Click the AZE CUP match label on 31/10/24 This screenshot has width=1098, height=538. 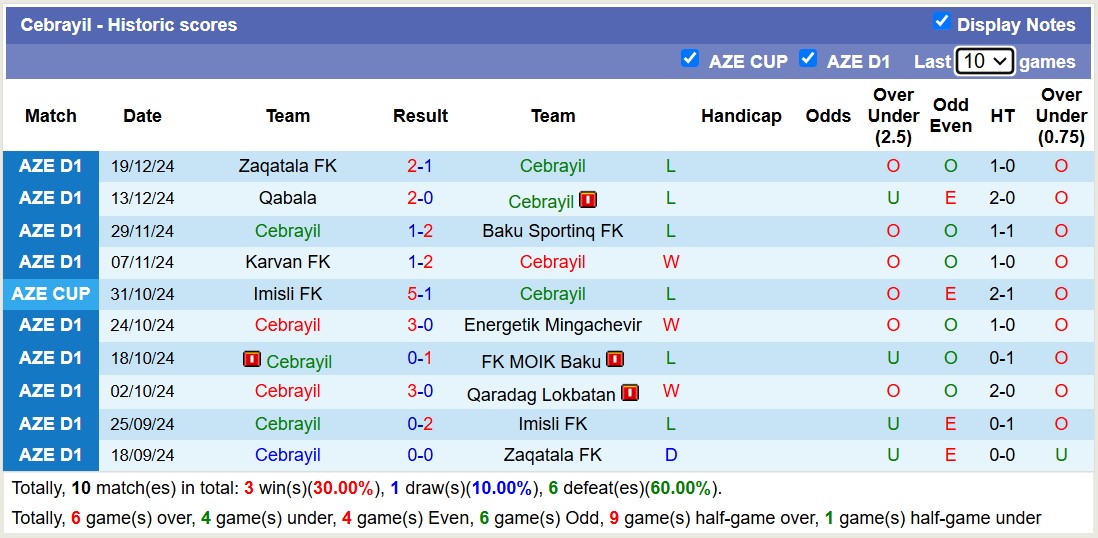coord(50,294)
